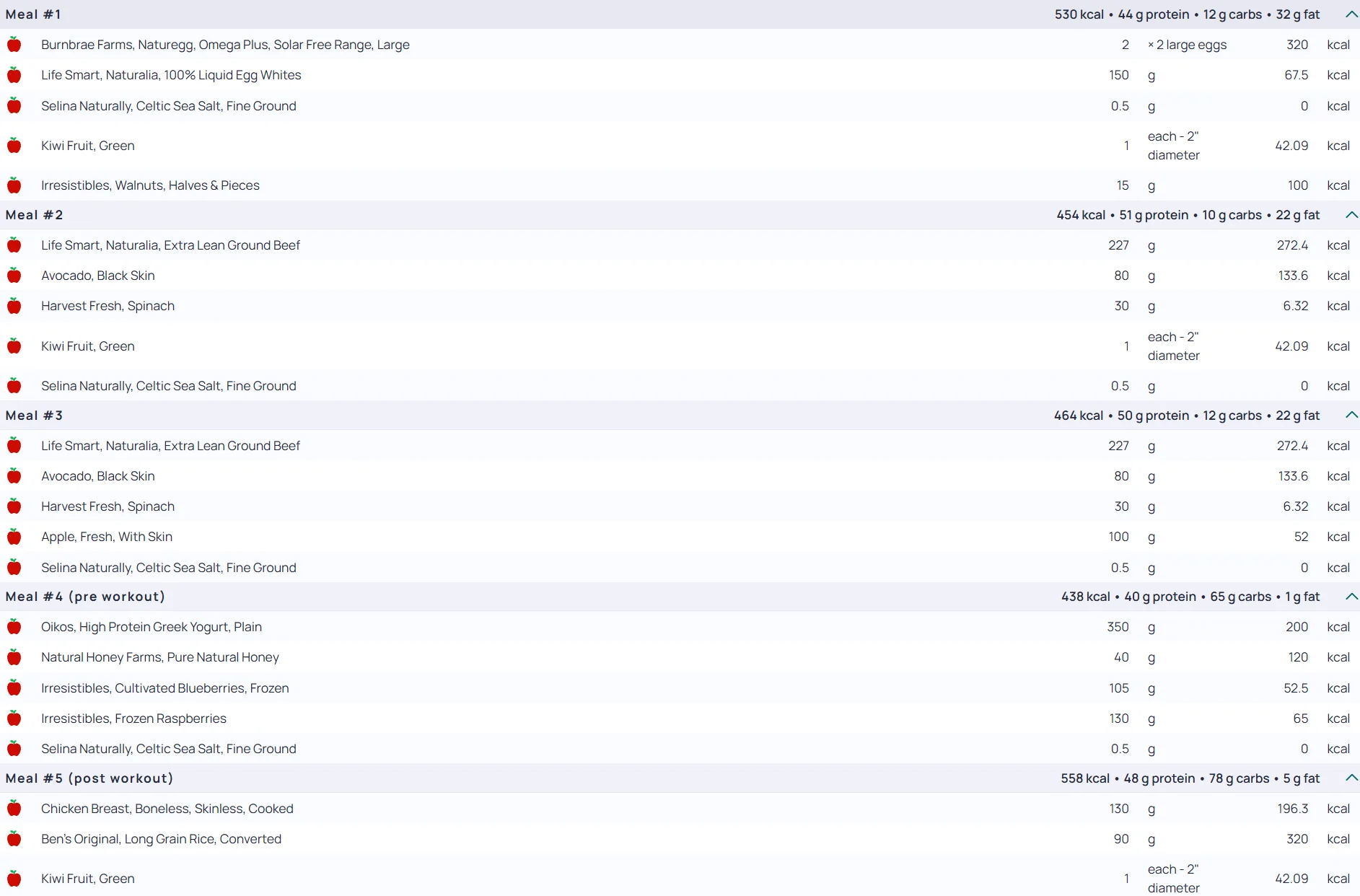Click the apple icon beside Burnbrae Farms eggs
The width and height of the screenshot is (1360, 896).
tap(14, 45)
